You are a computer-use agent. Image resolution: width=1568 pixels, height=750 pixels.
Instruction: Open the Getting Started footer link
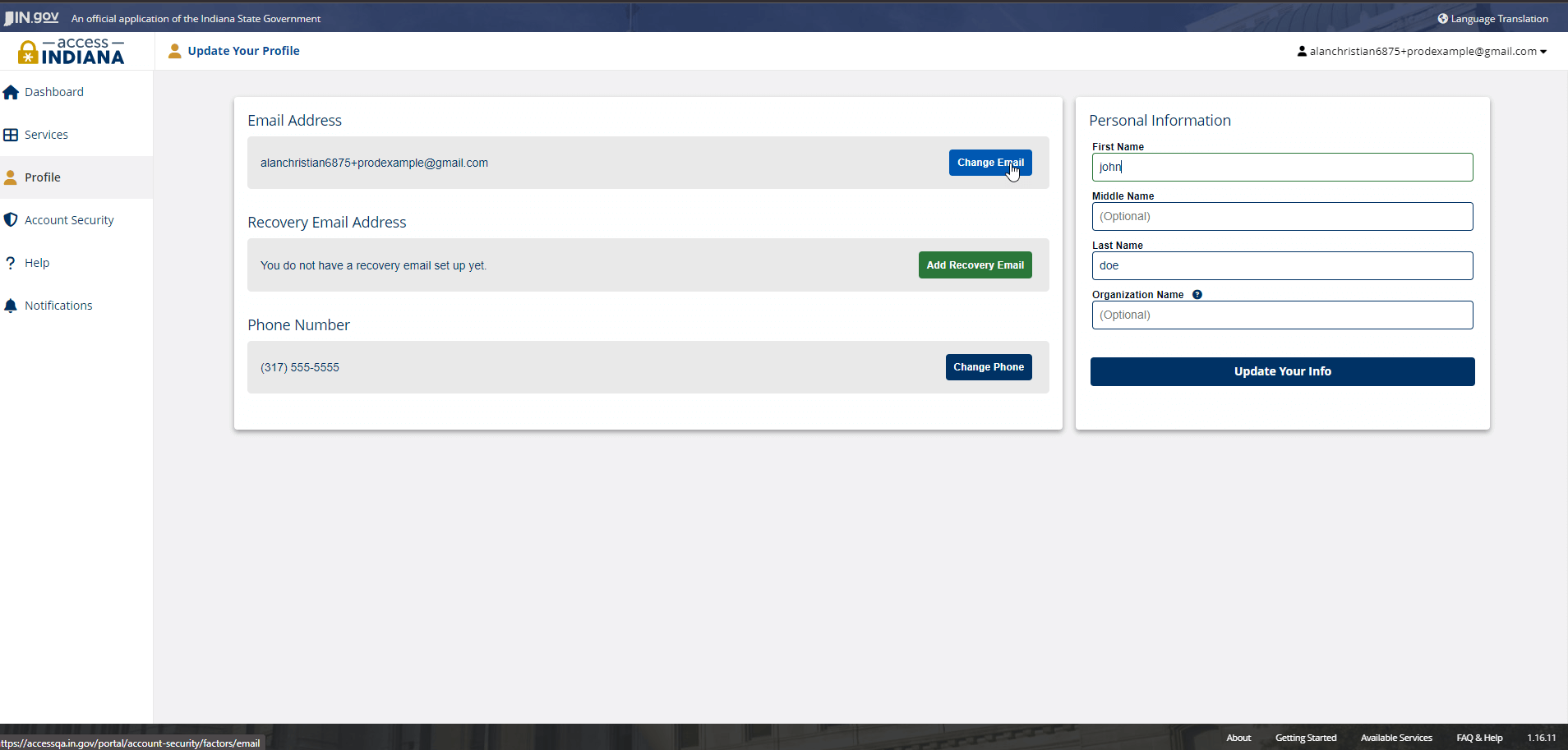click(1306, 738)
